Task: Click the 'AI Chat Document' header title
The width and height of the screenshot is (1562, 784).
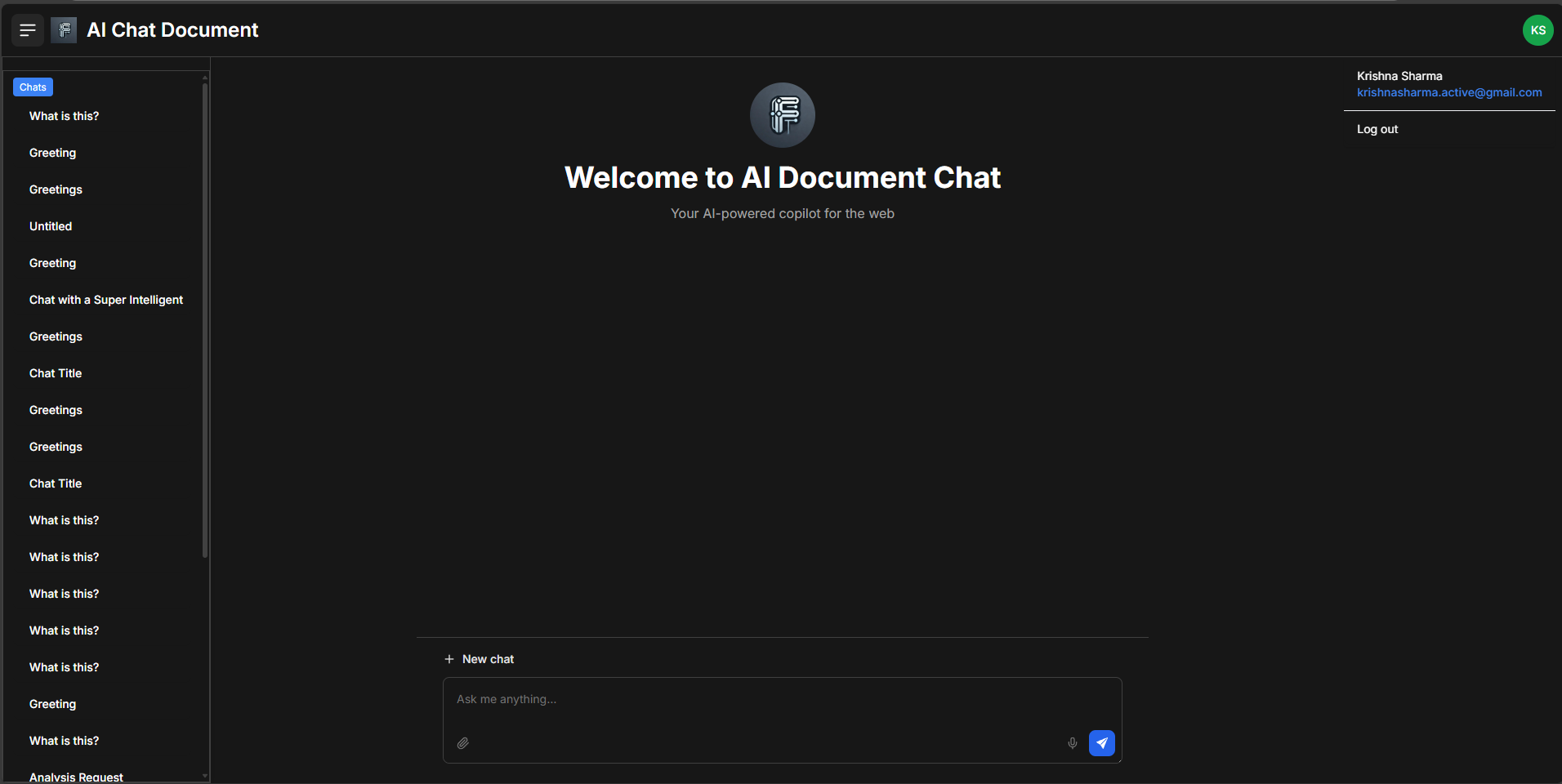Action: [172, 30]
